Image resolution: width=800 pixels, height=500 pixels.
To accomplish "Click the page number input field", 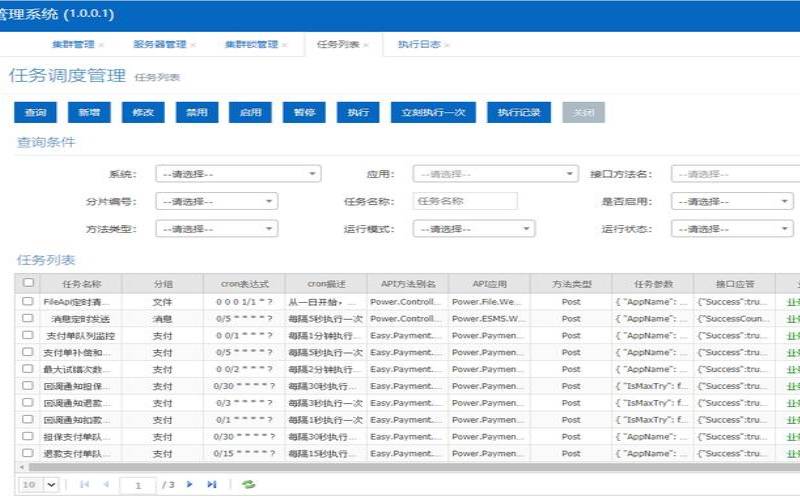I will tap(138, 485).
